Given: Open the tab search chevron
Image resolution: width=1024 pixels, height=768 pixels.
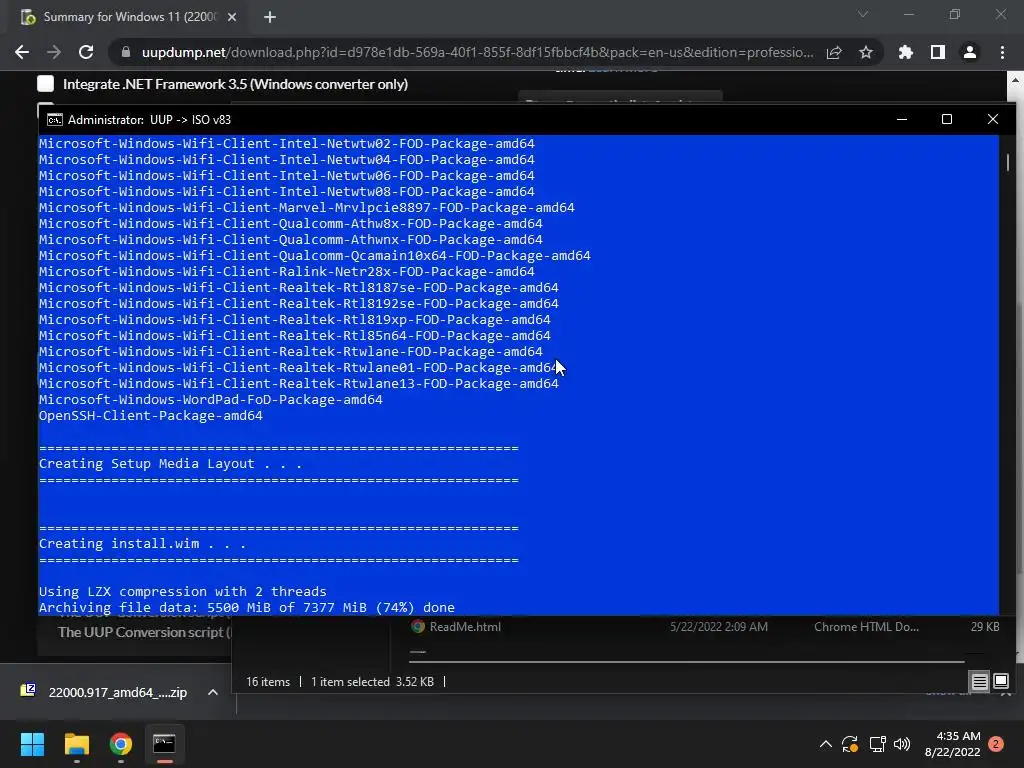Looking at the screenshot, I should [x=863, y=14].
